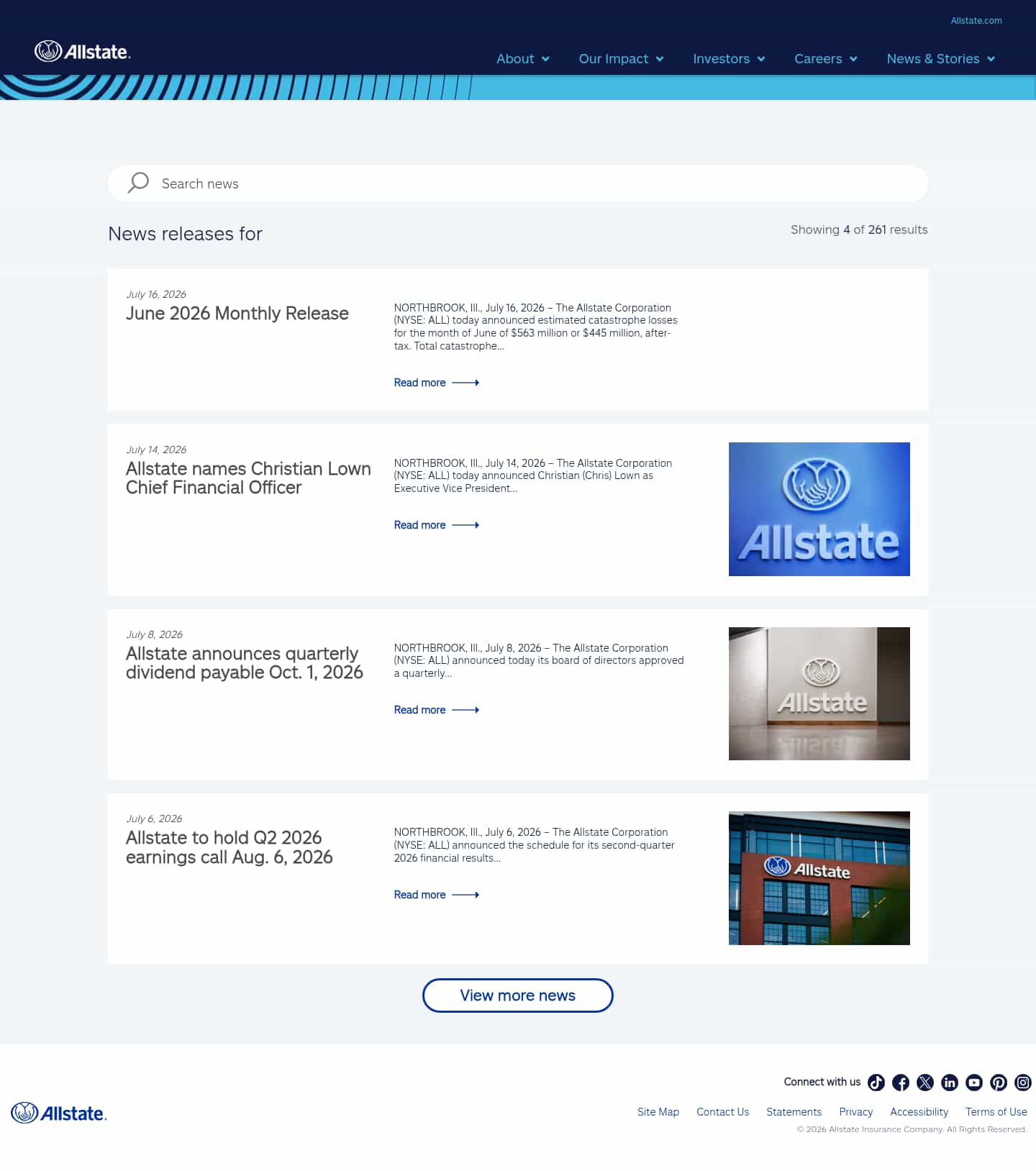Screen dimensions: 1036x1171
Task: Read more about Christian Lown CFO announcement
Action: 419,525
